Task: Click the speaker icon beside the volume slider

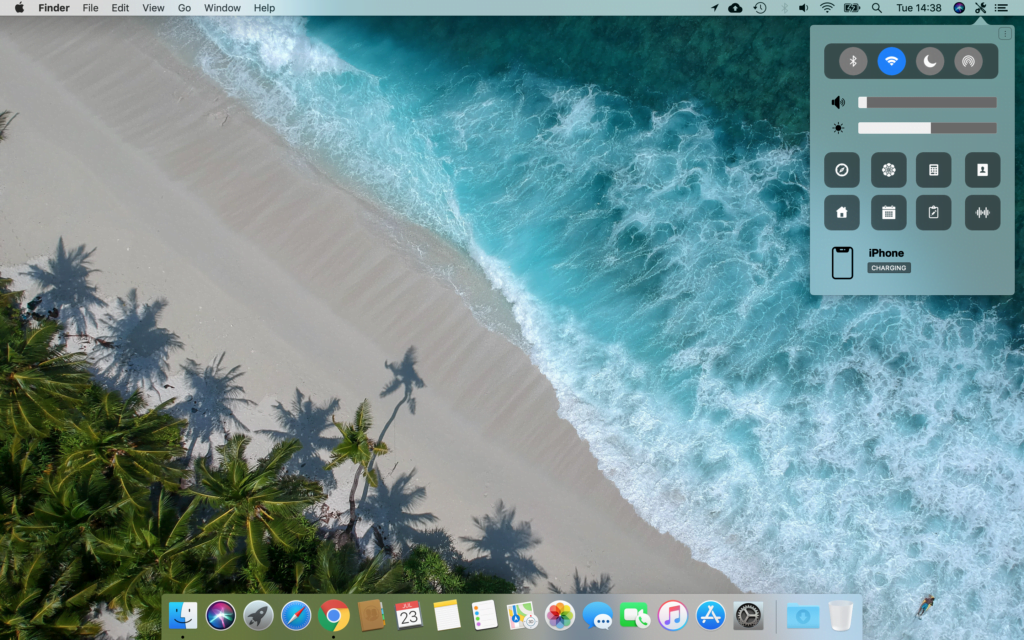Action: click(838, 103)
